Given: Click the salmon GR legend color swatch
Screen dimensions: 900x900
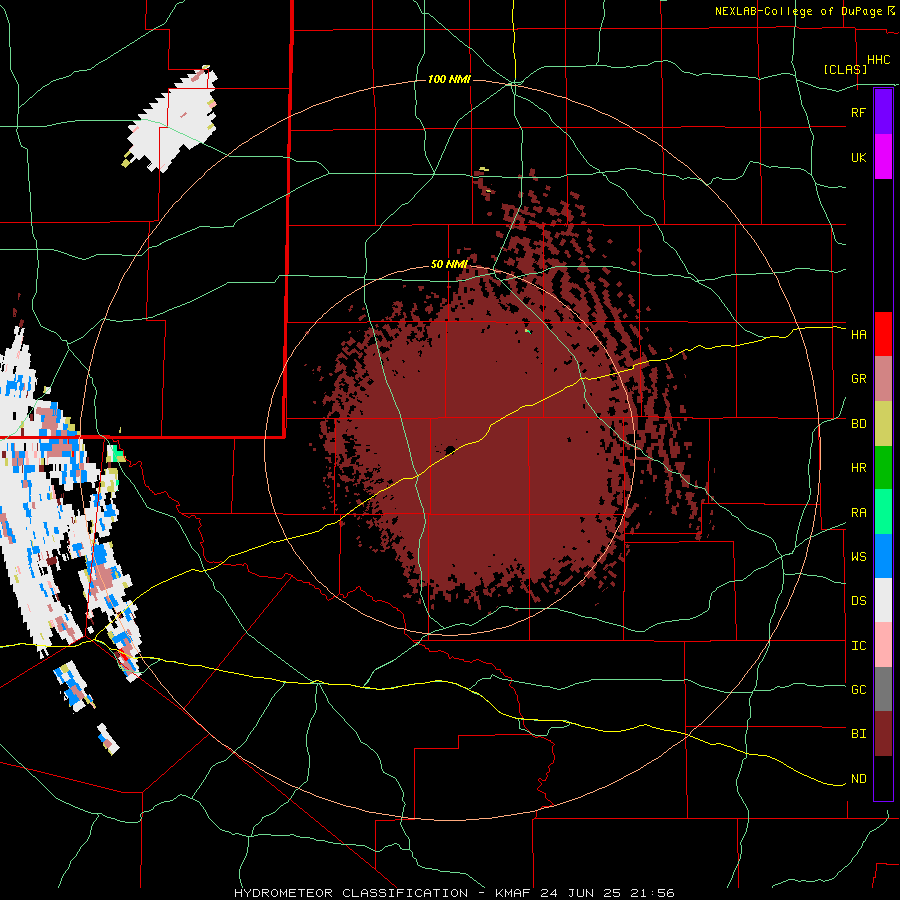Looking at the screenshot, I should point(883,379).
